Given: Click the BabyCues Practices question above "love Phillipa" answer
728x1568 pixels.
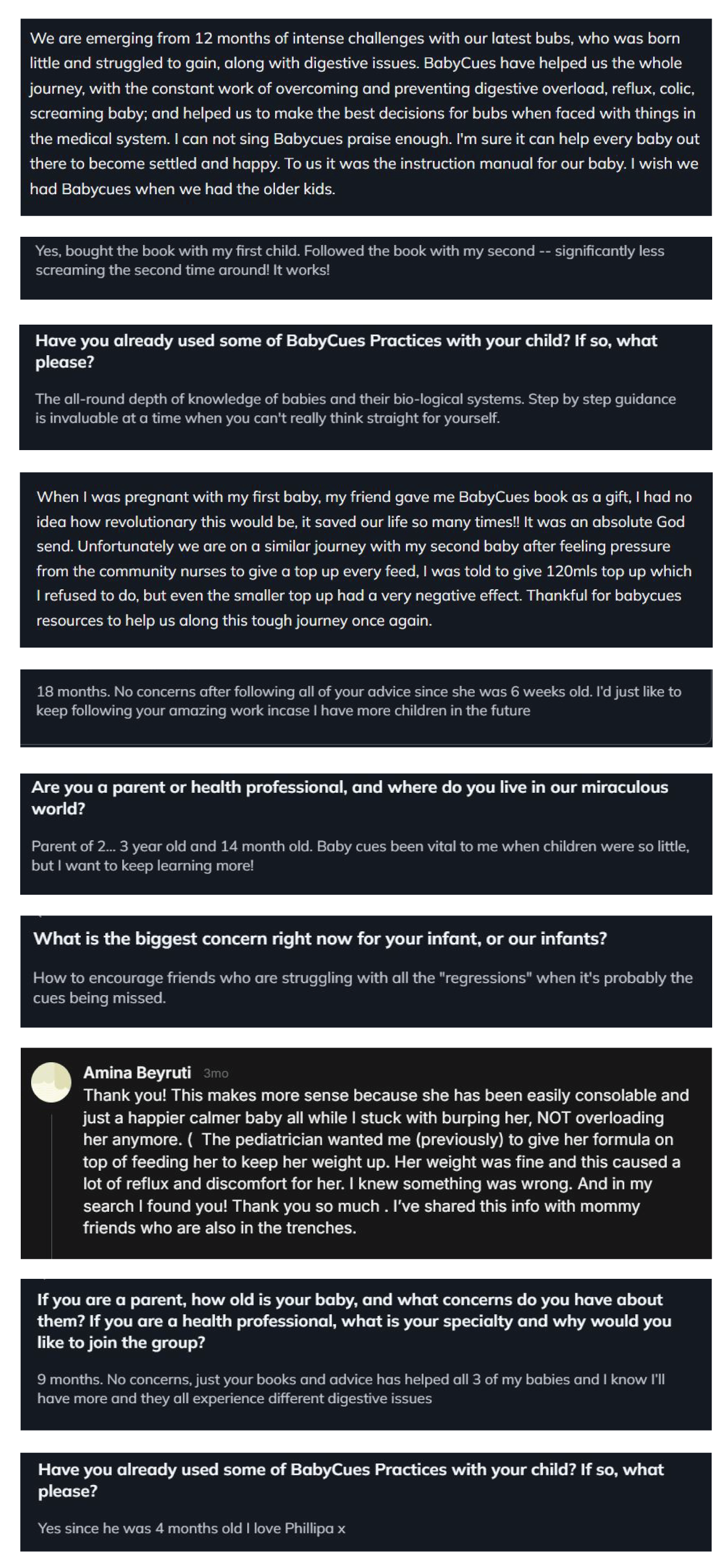Looking at the screenshot, I should 350,1480.
